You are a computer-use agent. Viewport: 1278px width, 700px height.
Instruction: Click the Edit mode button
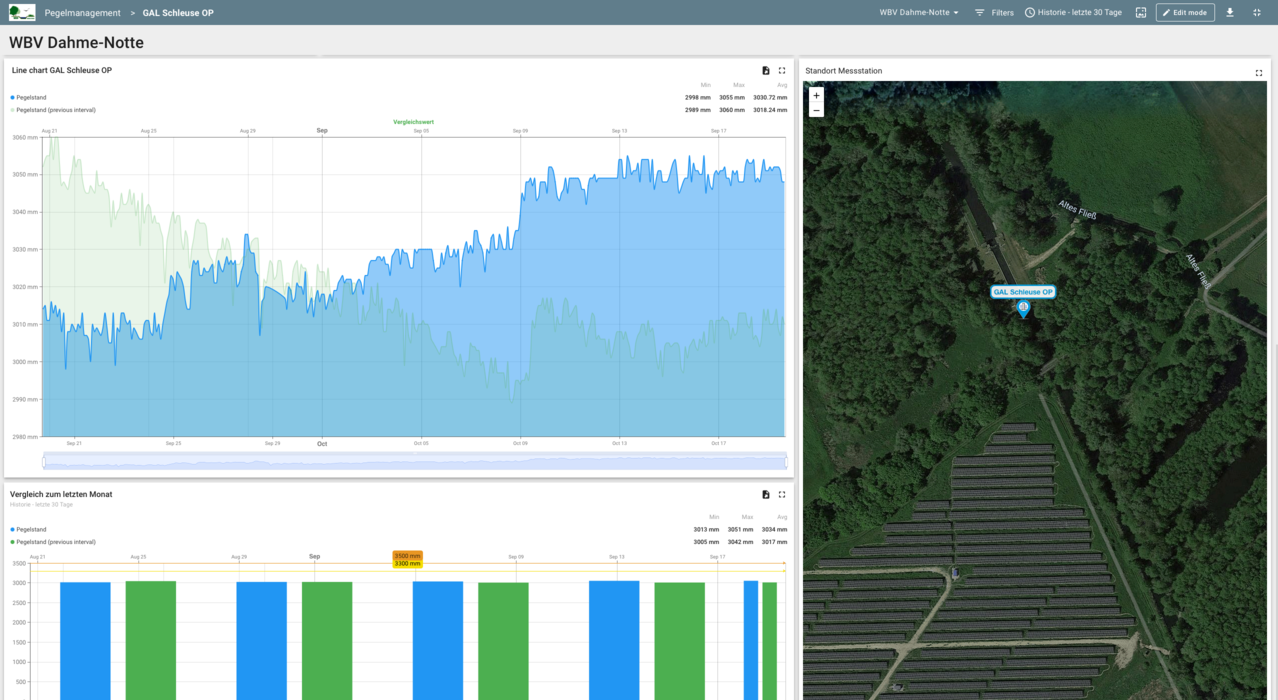click(1185, 13)
